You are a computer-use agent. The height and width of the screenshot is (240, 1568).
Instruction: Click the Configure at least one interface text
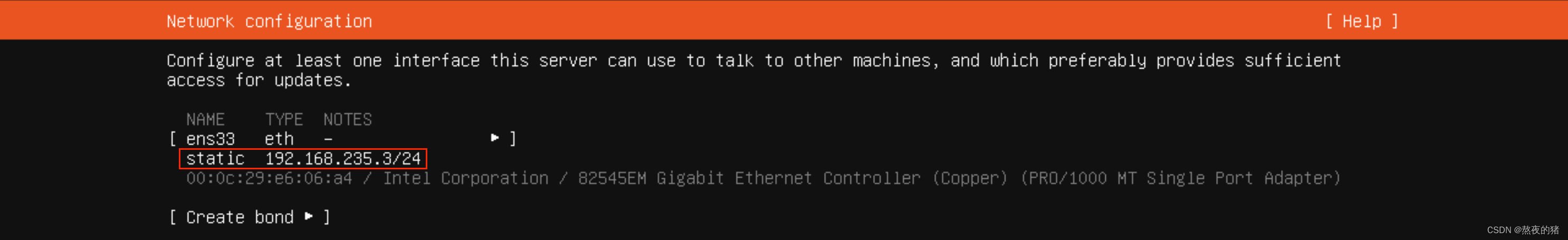(753, 60)
